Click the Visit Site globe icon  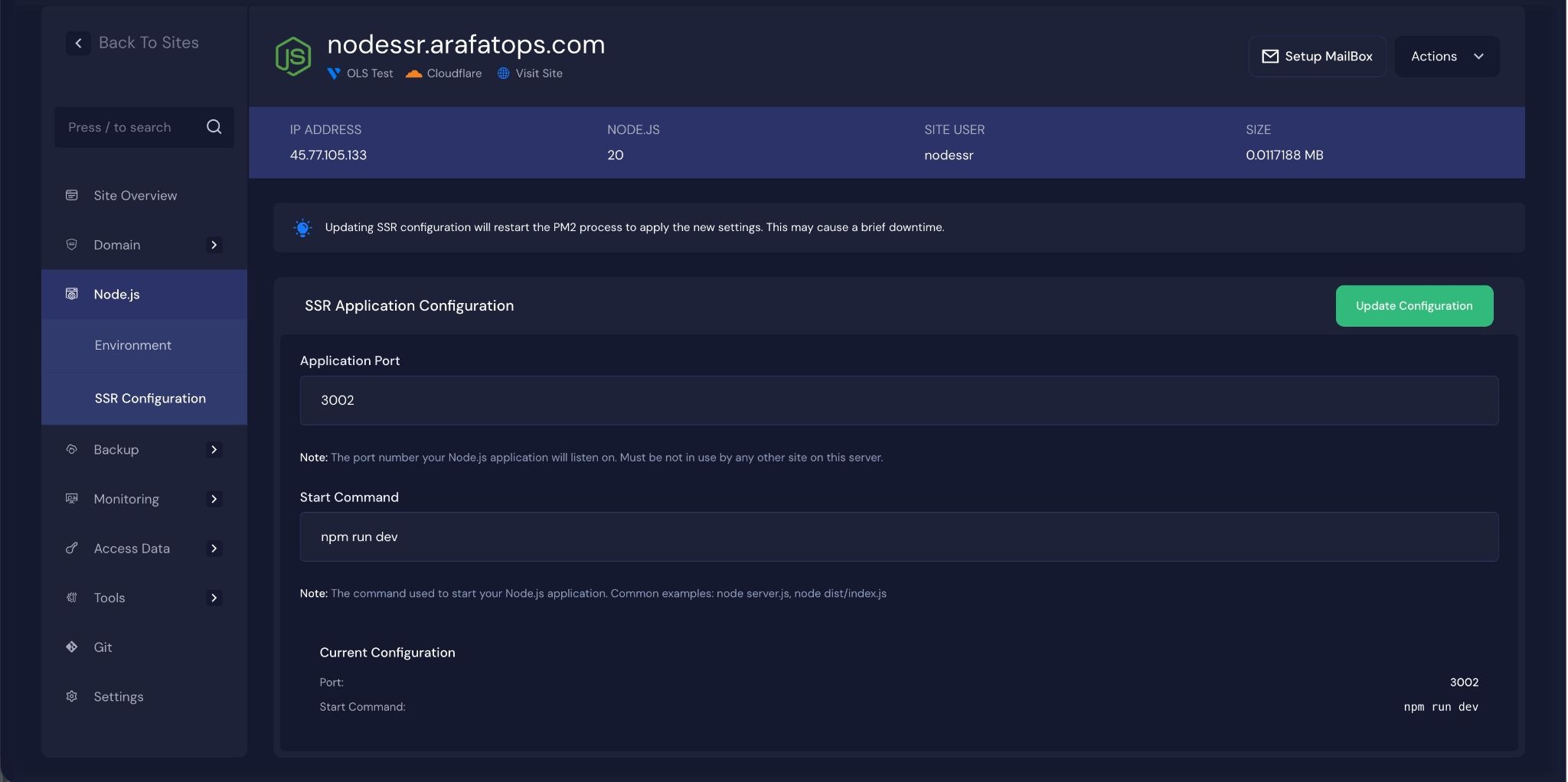point(503,73)
